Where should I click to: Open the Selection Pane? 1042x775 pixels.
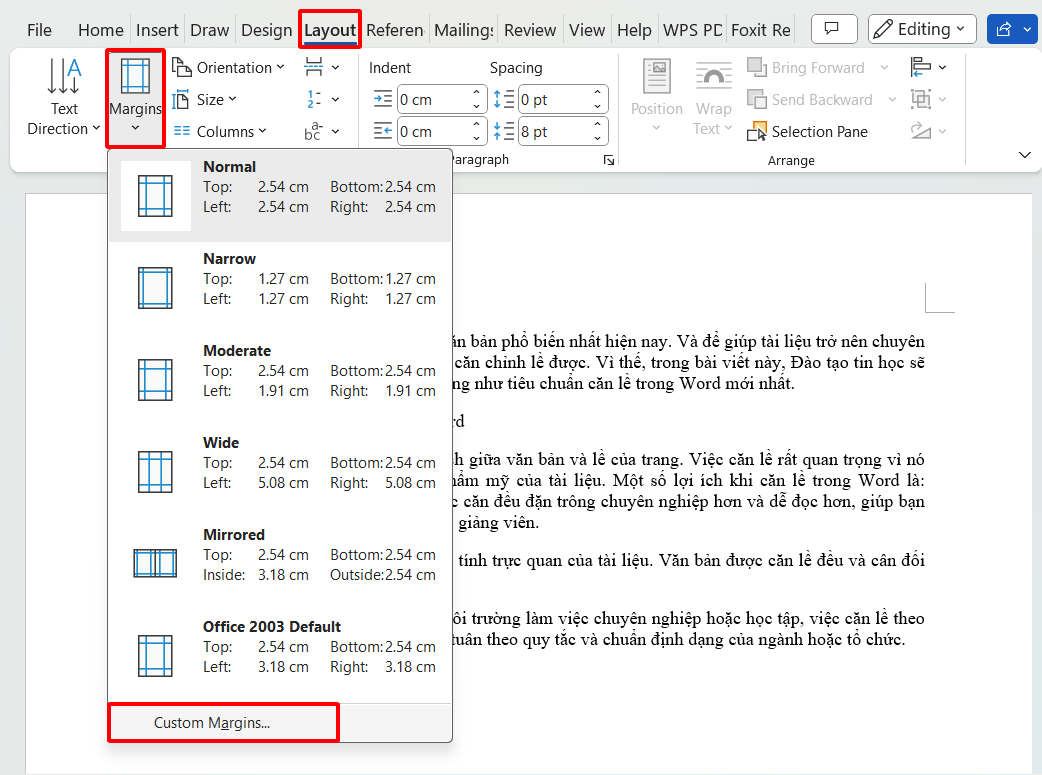807,132
